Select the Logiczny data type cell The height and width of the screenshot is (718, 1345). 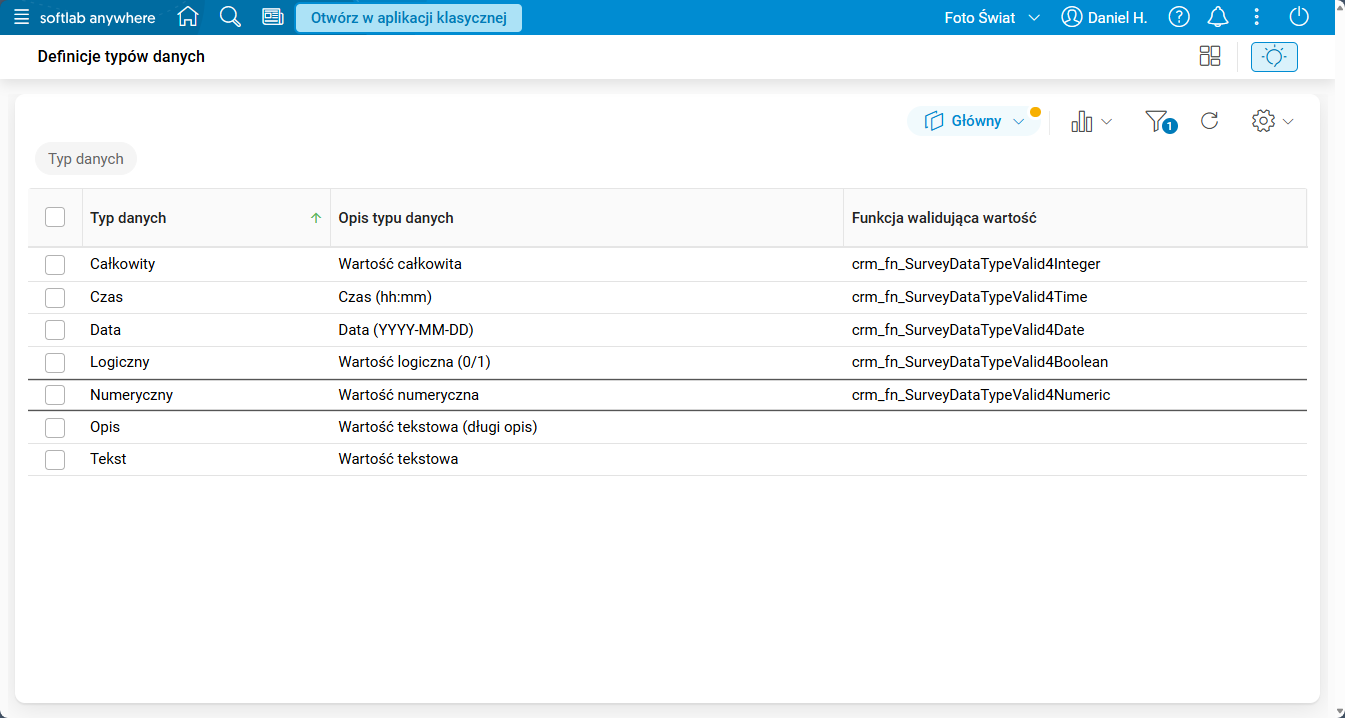tap(206, 362)
